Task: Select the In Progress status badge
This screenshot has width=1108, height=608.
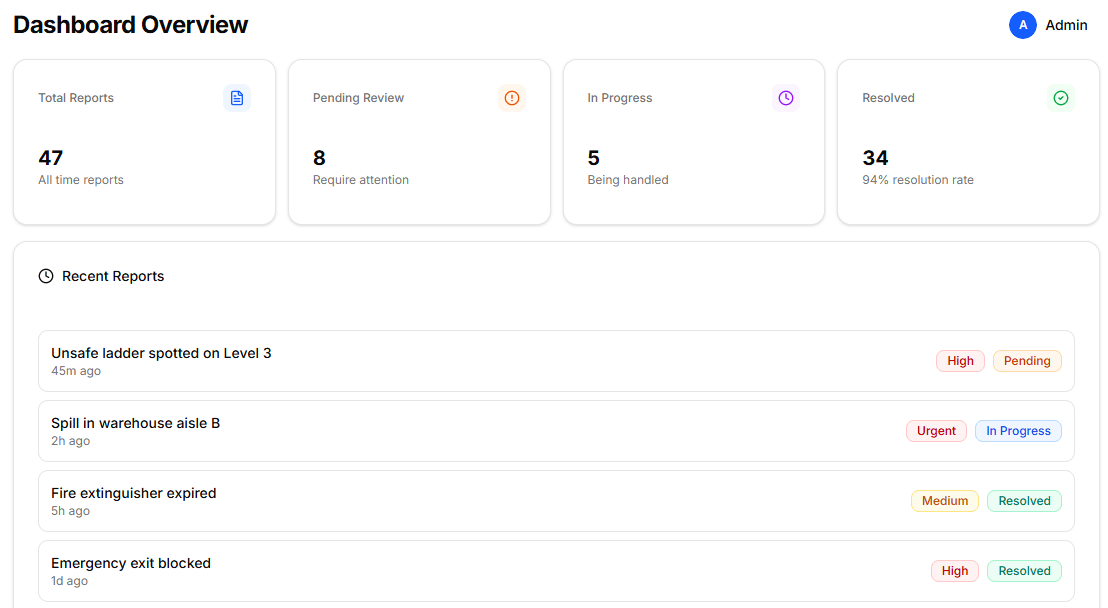Action: 1018,430
